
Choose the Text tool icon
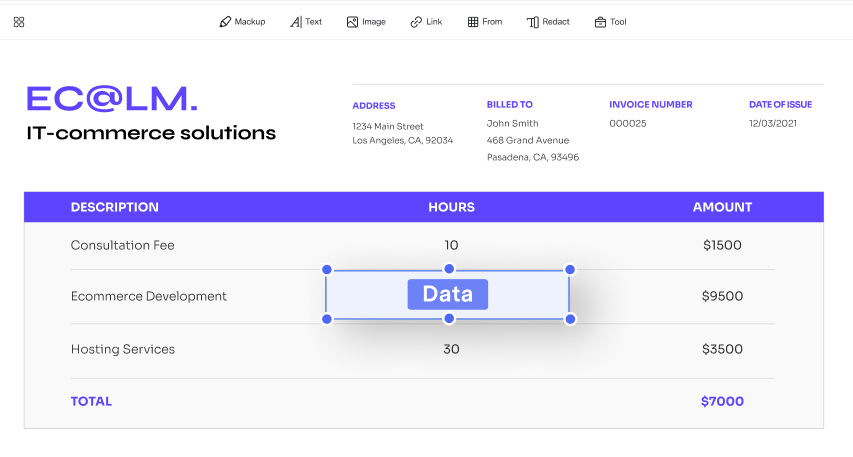pyautogui.click(x=296, y=22)
